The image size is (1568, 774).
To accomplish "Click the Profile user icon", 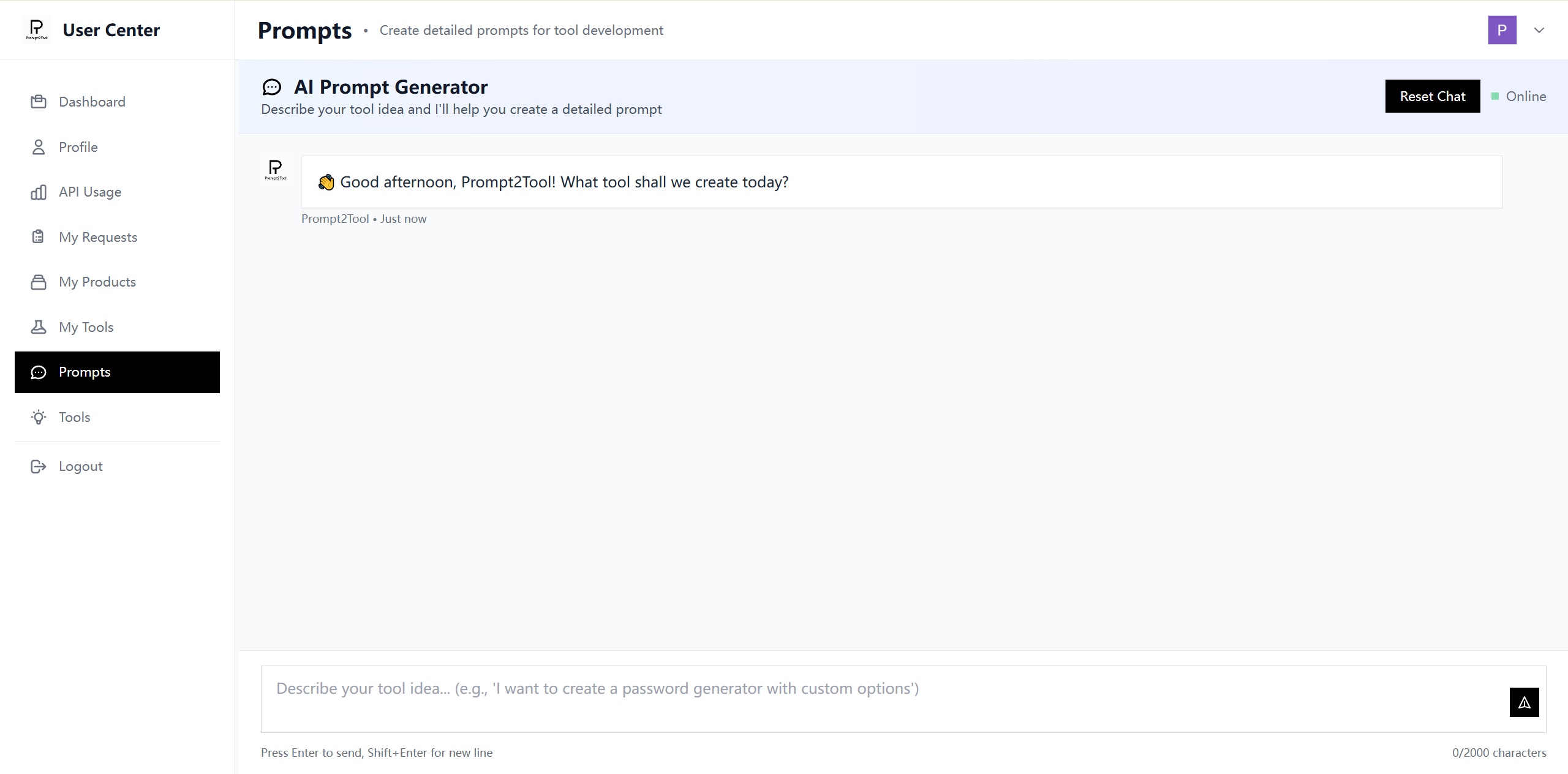I will 38,147.
